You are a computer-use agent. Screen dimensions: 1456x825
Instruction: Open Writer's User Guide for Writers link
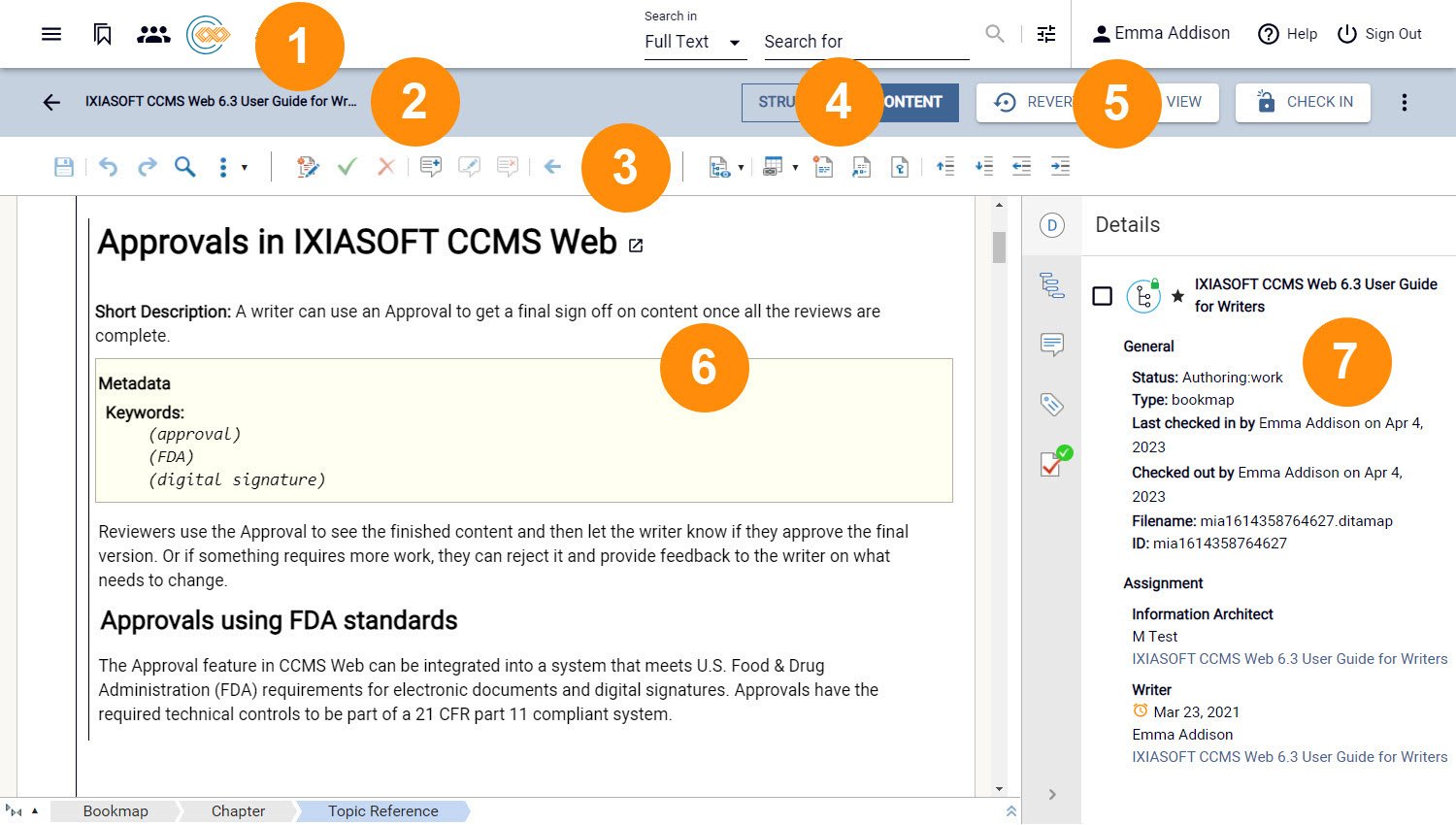point(1289,757)
